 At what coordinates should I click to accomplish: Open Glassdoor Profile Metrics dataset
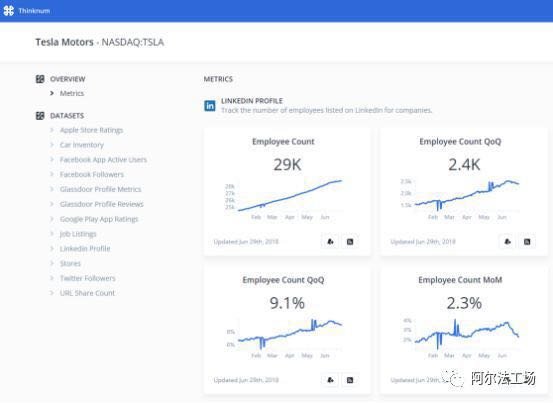101,189
